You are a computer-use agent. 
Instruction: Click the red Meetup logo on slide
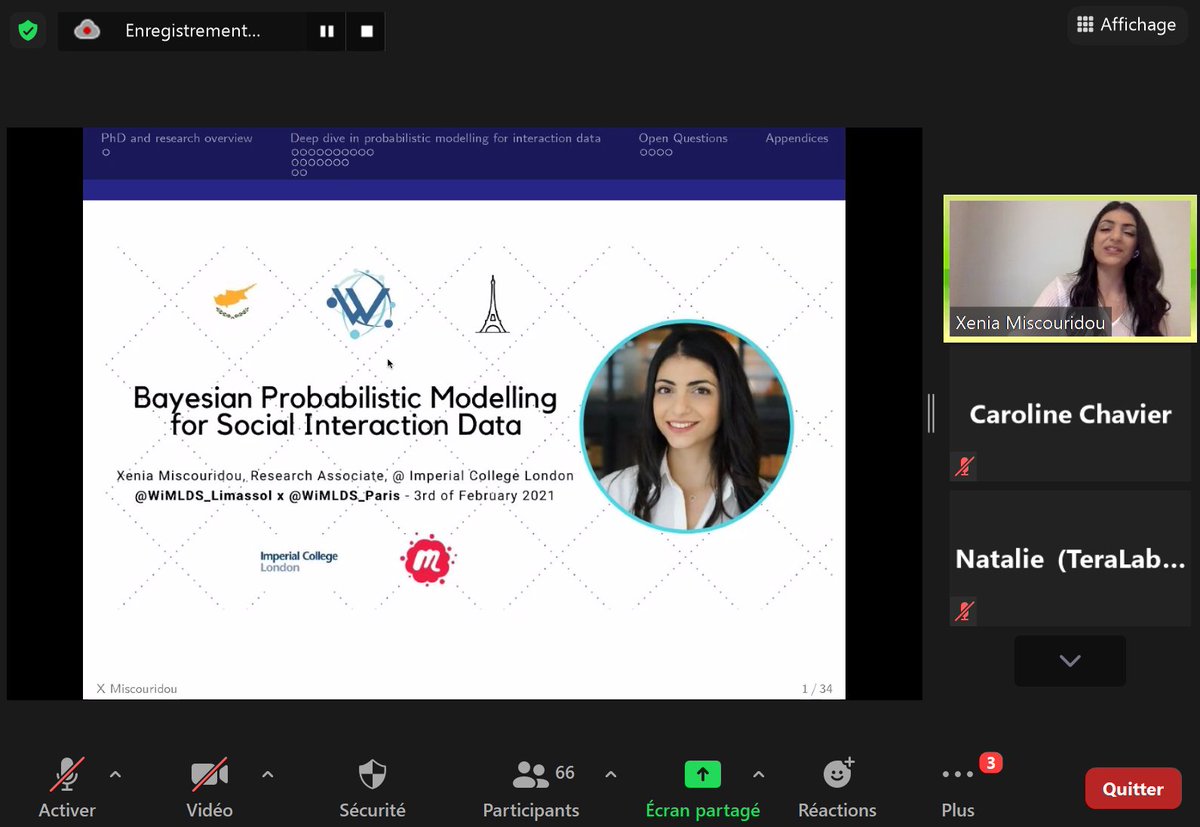click(x=428, y=560)
